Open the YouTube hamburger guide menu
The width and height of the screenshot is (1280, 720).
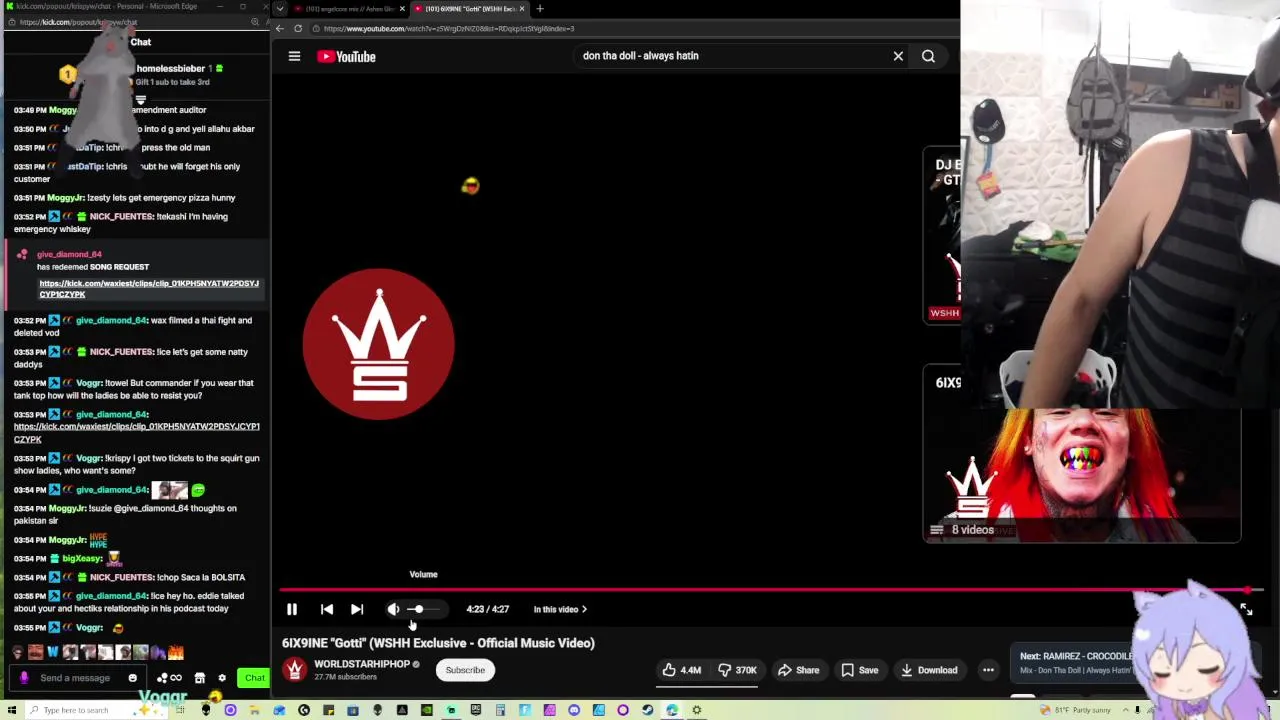294,56
